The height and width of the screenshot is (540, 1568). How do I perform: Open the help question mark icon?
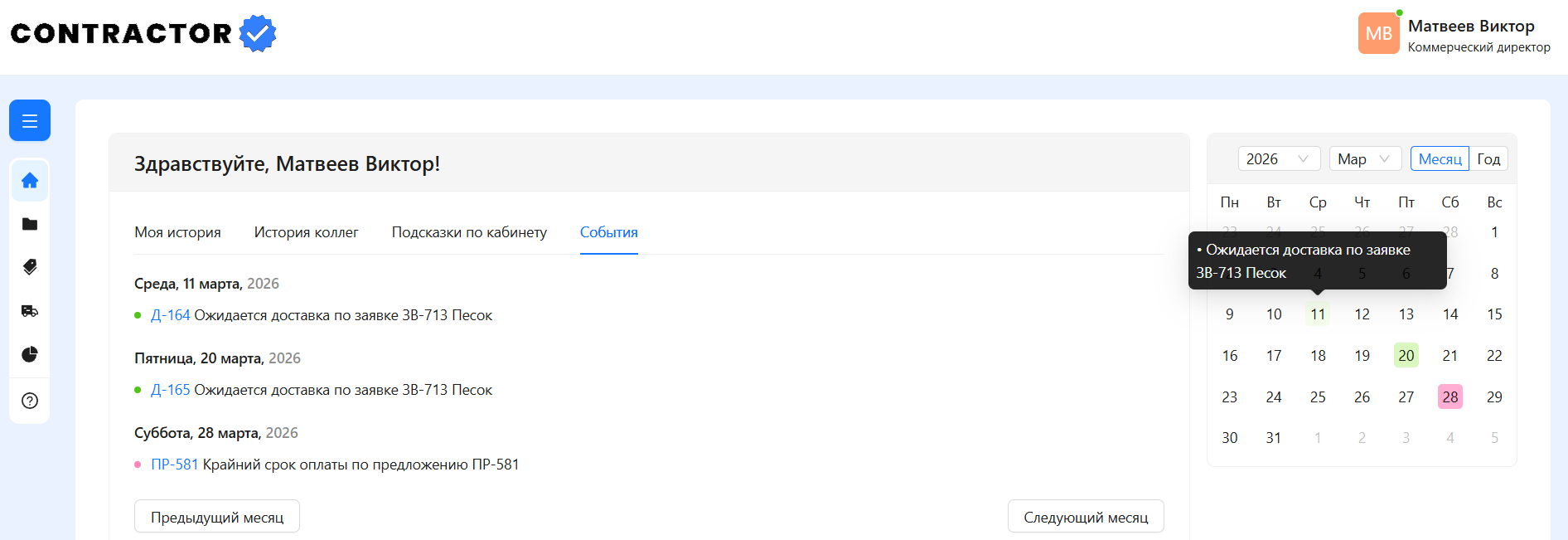[x=30, y=401]
